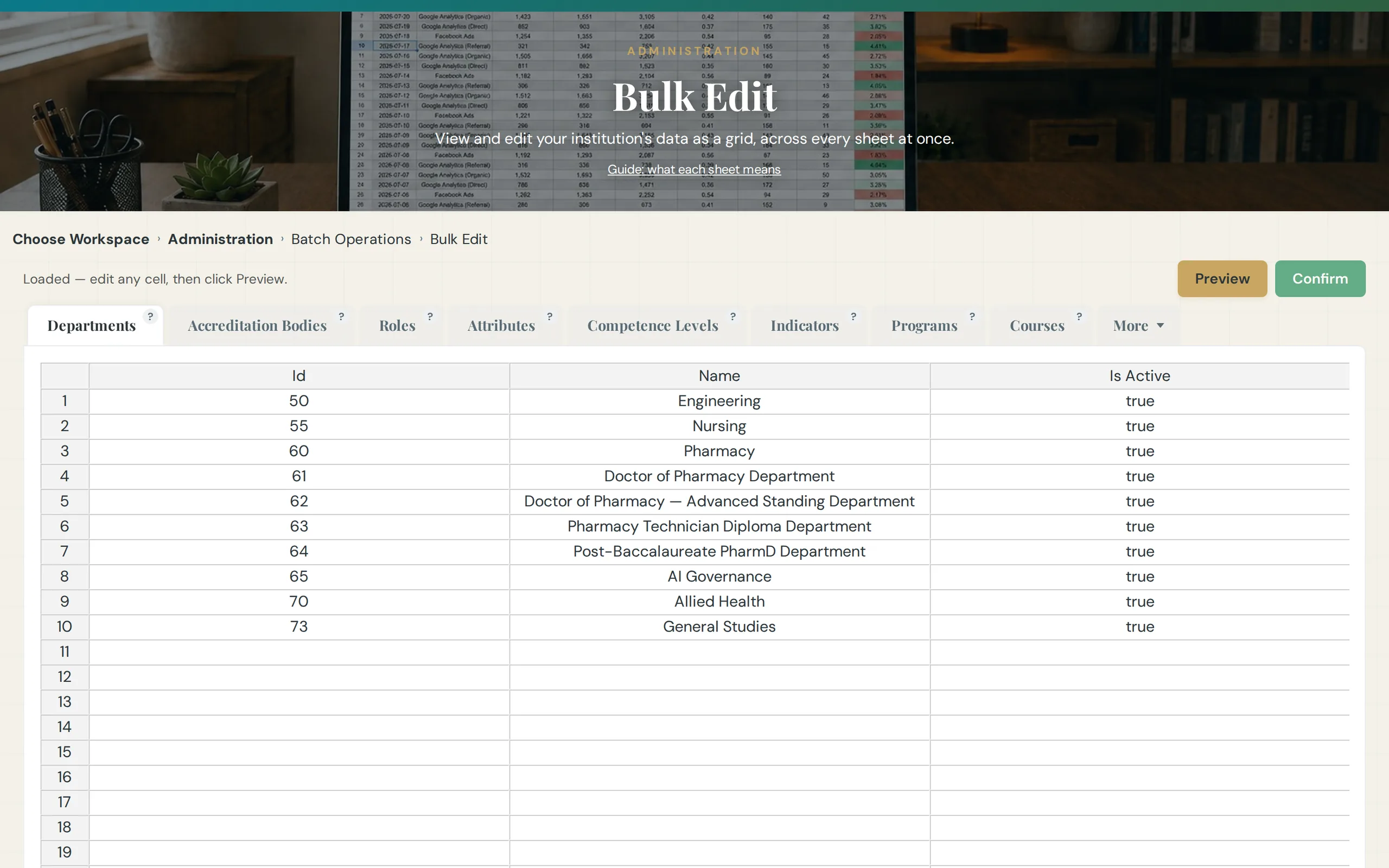This screenshot has height=868, width=1389.
Task: Click the green Confirm button
Action: point(1320,279)
